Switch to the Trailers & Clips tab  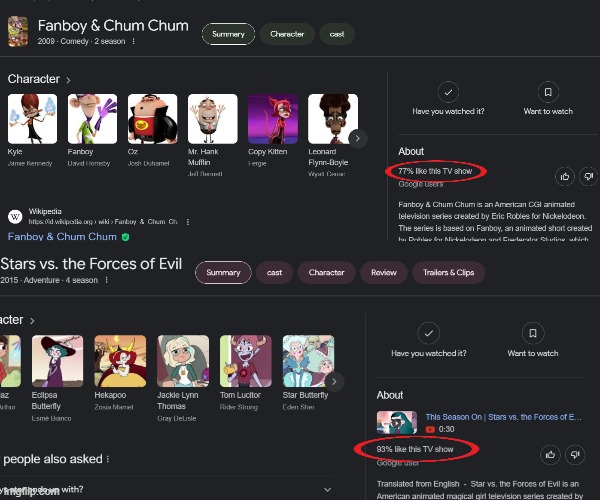[448, 273]
